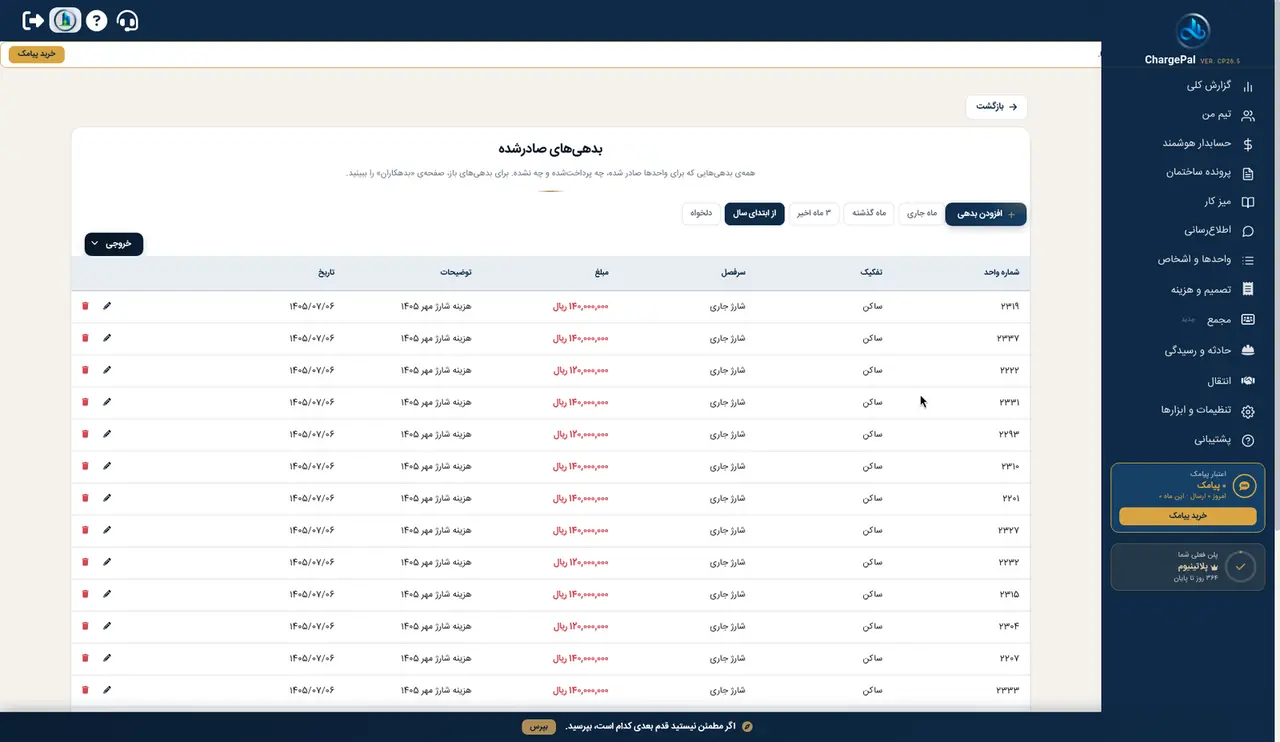The height and width of the screenshot is (742, 1280).
Task: Click the پلاتینیوم current plan card
Action: (1188, 566)
